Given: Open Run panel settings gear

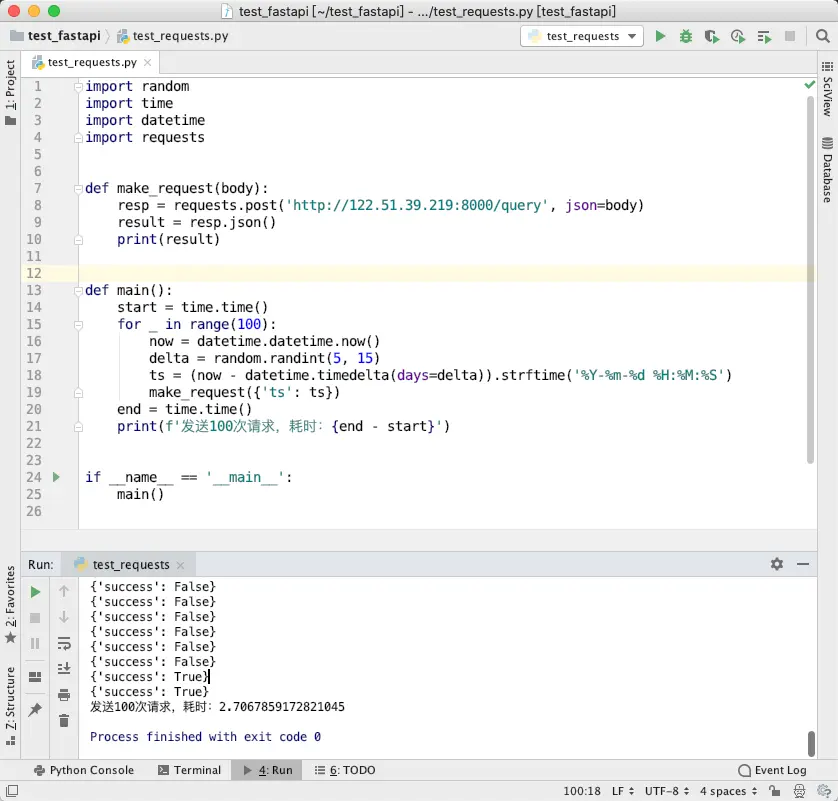Looking at the screenshot, I should [x=777, y=564].
